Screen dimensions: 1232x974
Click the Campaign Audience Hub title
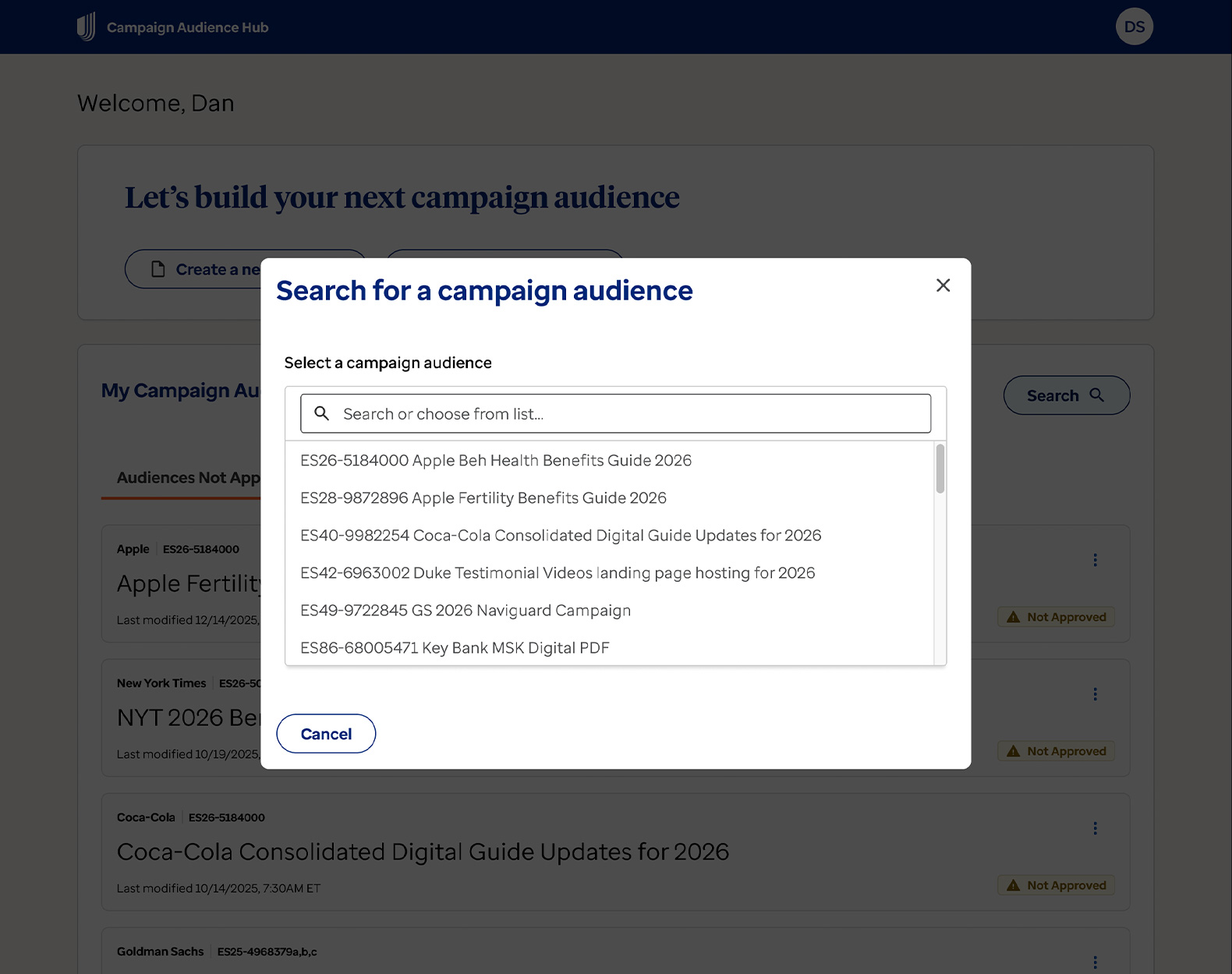pyautogui.click(x=187, y=27)
